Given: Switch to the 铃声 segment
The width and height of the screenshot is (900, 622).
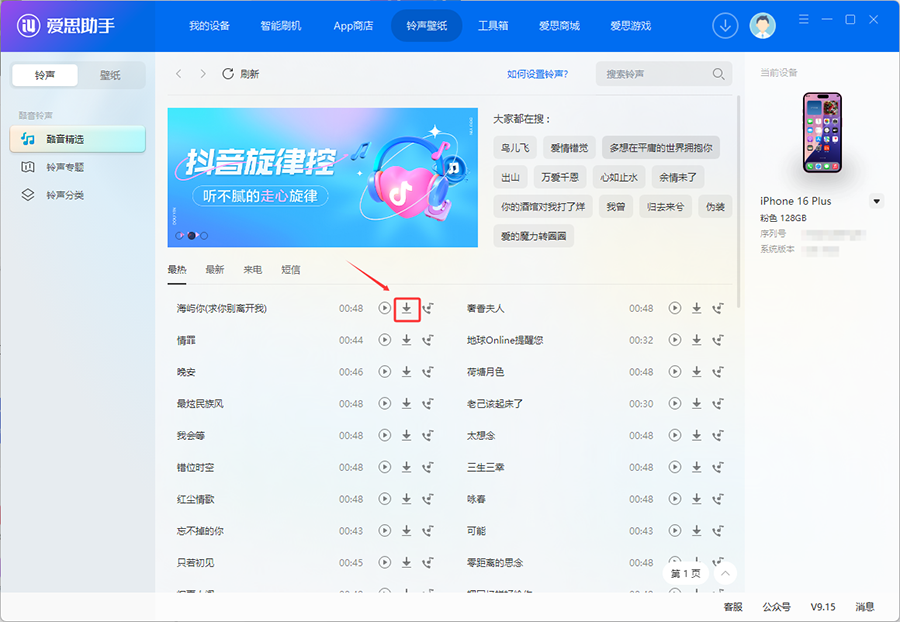Looking at the screenshot, I should [x=45, y=75].
